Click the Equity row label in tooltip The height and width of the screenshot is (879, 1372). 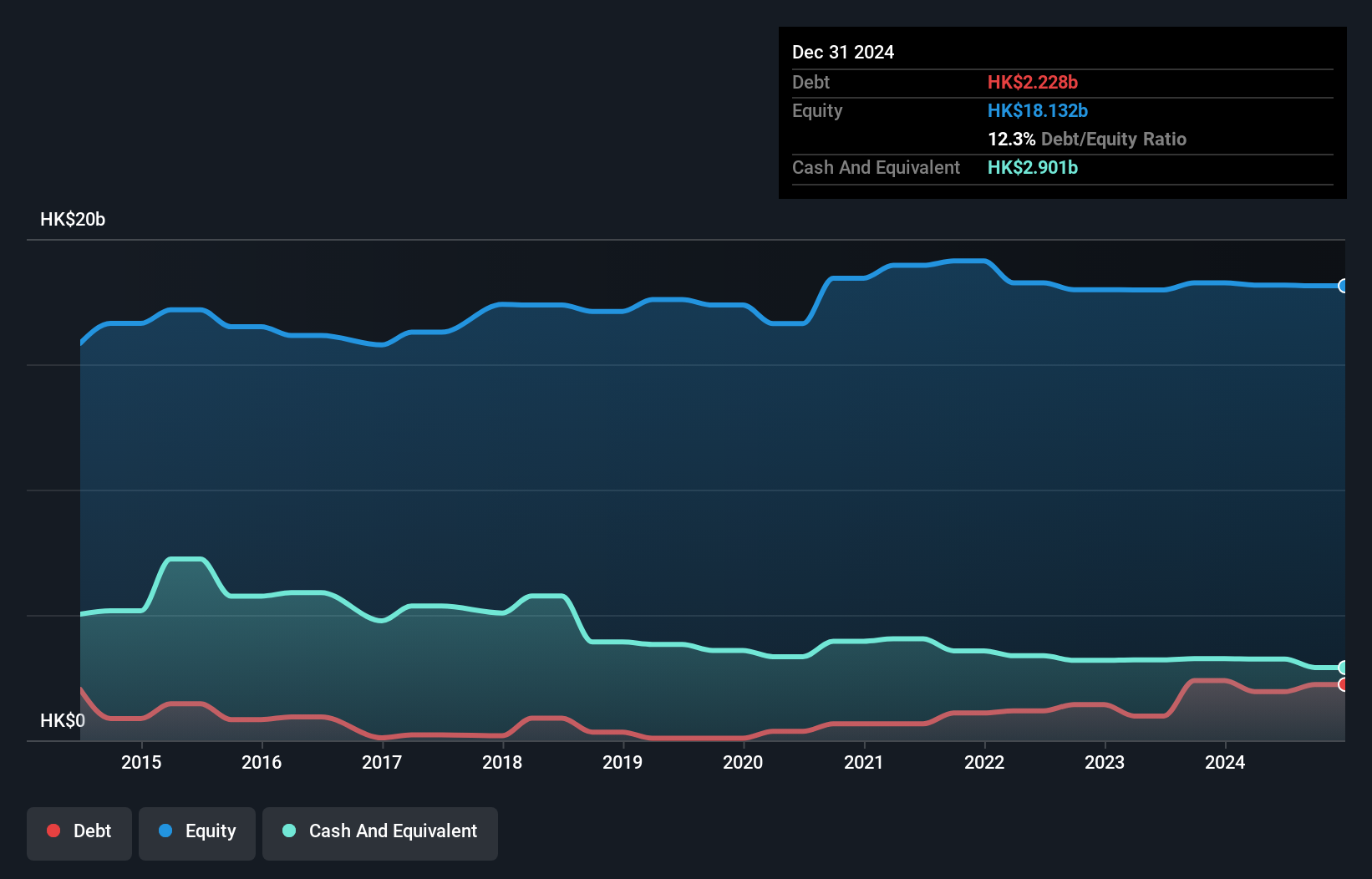pyautogui.click(x=817, y=110)
